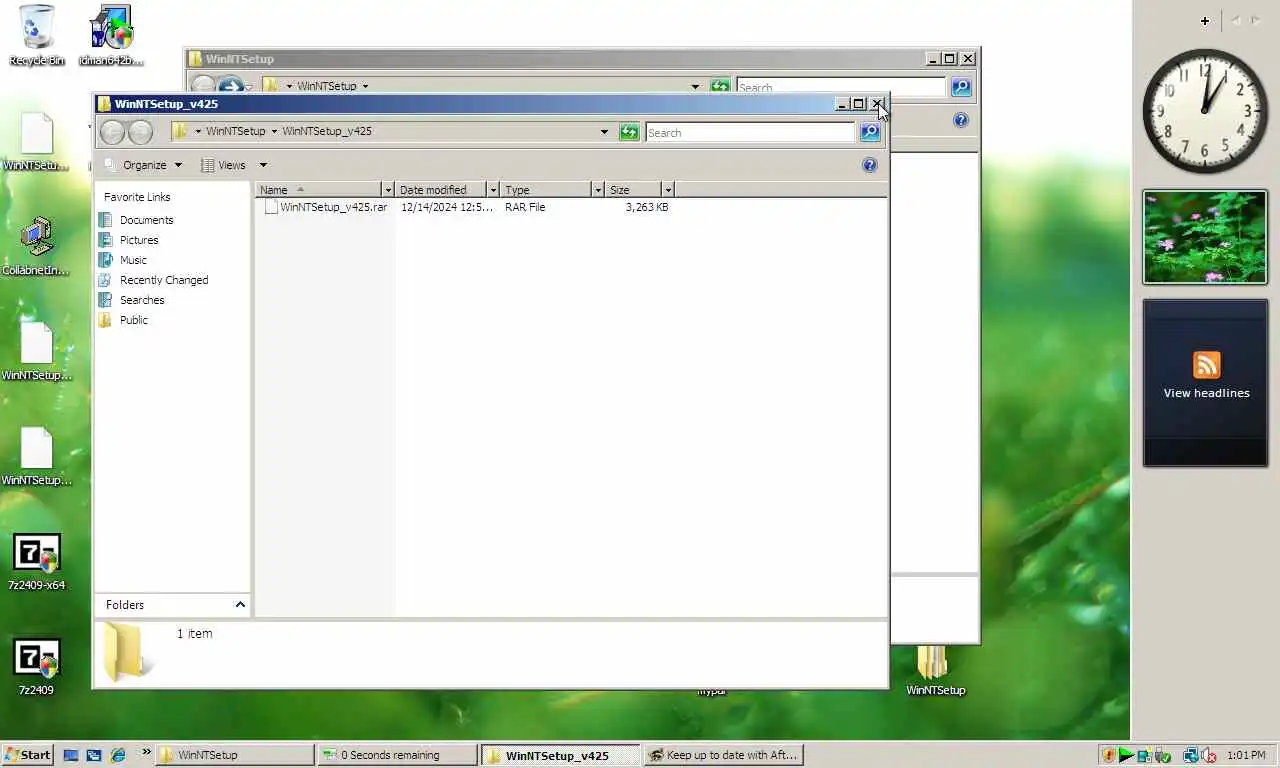Select the idman642b installer desktop icon
This screenshot has height=768, width=1280.
(x=111, y=35)
